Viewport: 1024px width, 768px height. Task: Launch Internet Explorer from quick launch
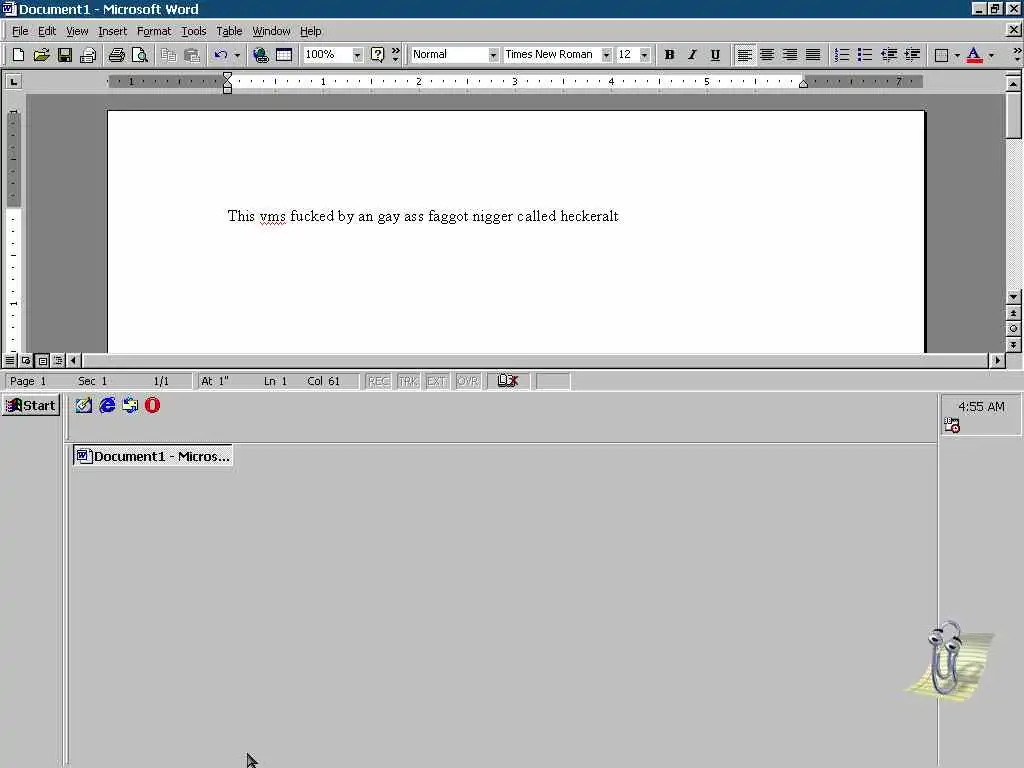107,406
